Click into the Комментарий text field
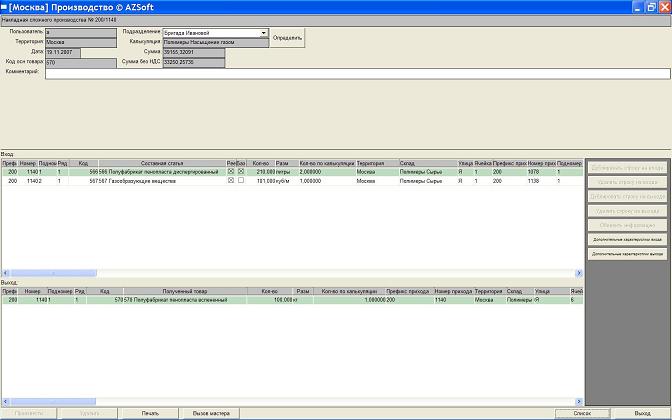Screen dimensions: 672x420 (x=356, y=72)
